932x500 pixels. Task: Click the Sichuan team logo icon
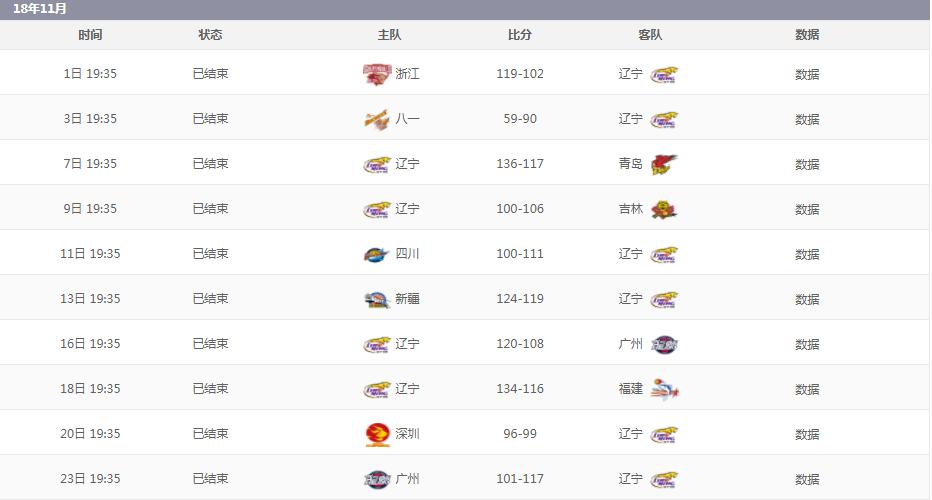375,254
